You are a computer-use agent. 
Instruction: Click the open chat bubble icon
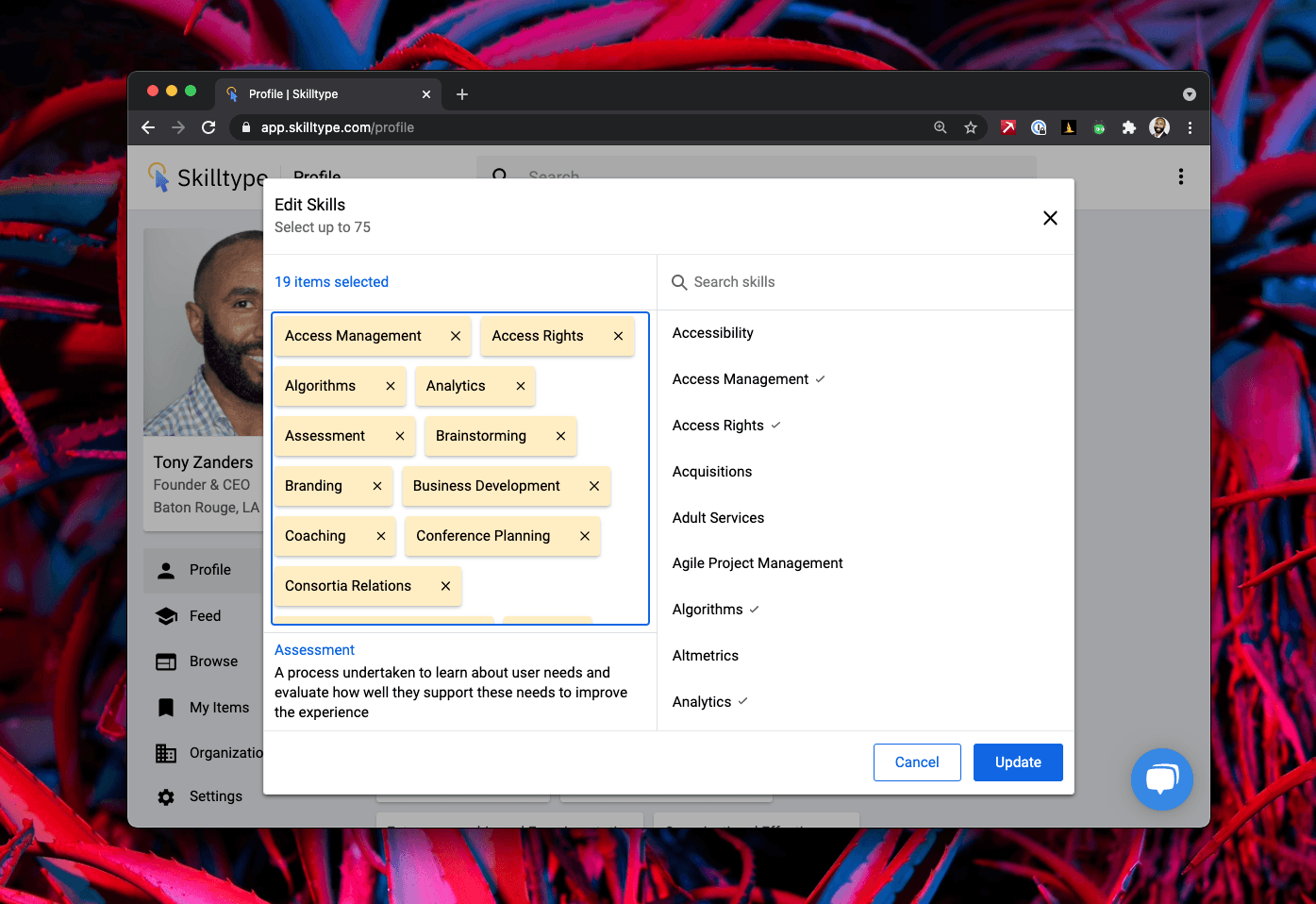pyautogui.click(x=1161, y=778)
